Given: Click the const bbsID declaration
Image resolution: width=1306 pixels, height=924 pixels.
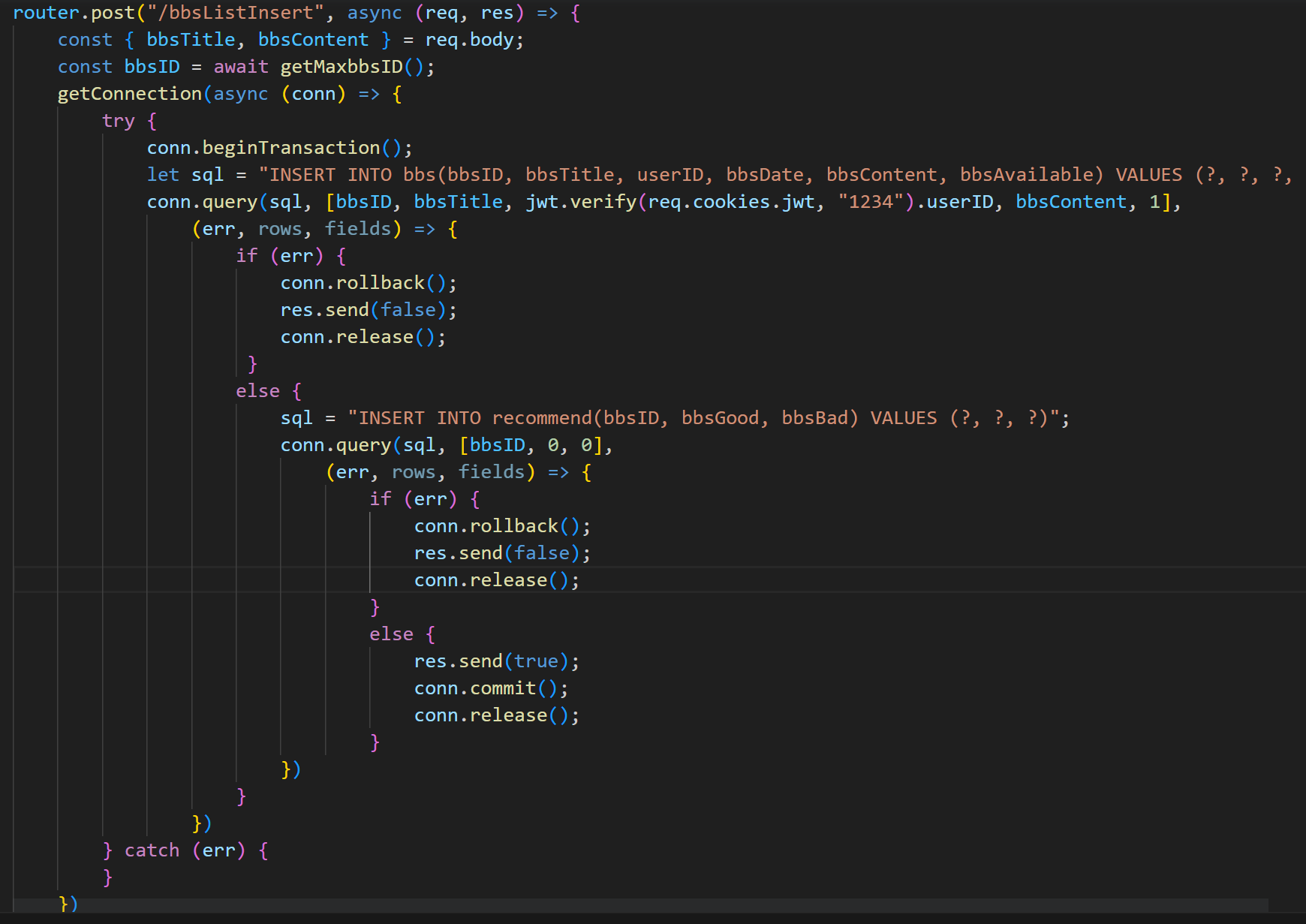Looking at the screenshot, I should 119,67.
